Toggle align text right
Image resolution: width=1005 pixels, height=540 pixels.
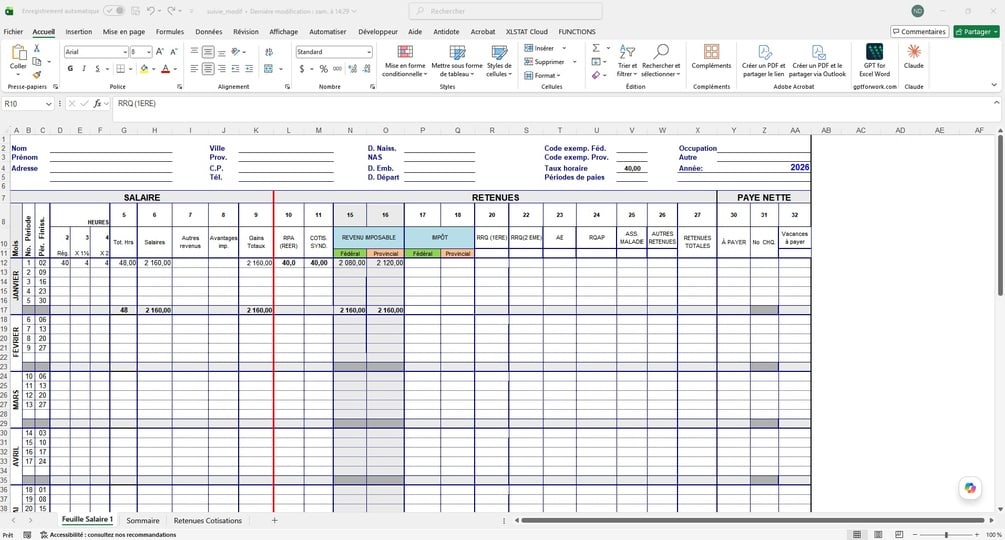click(x=222, y=69)
